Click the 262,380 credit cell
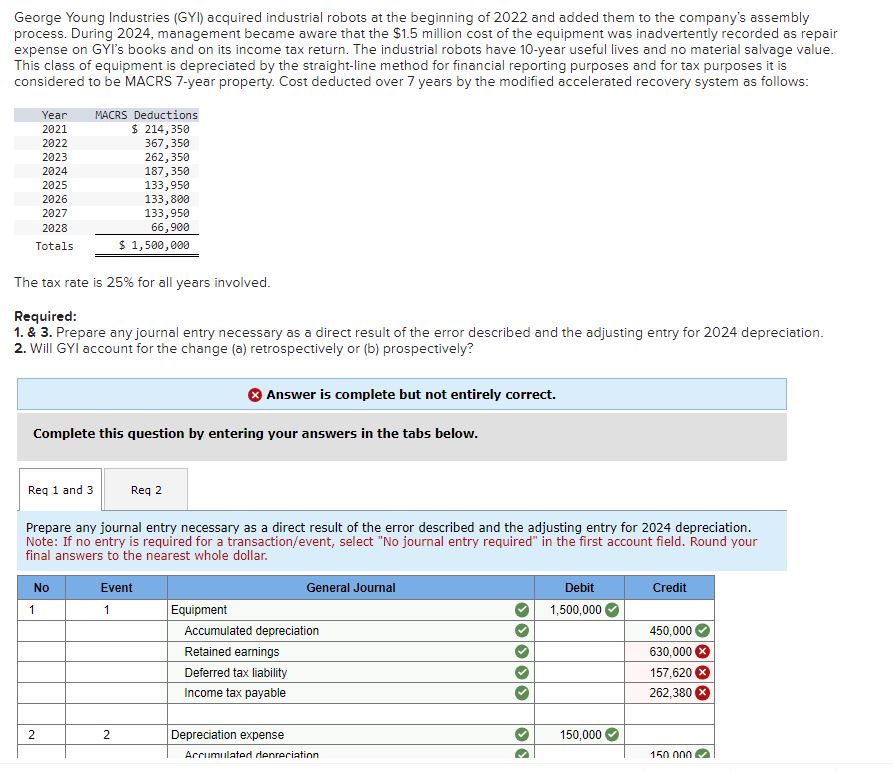 click(670, 693)
